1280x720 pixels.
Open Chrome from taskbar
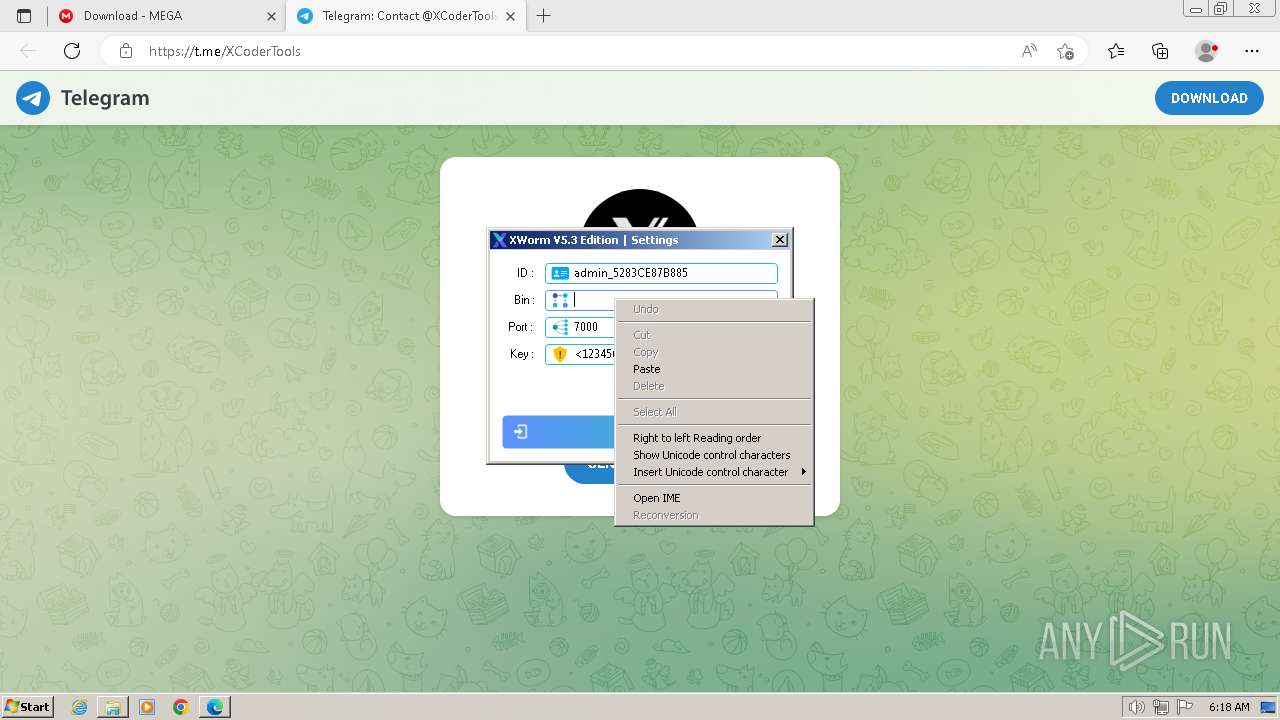180,707
